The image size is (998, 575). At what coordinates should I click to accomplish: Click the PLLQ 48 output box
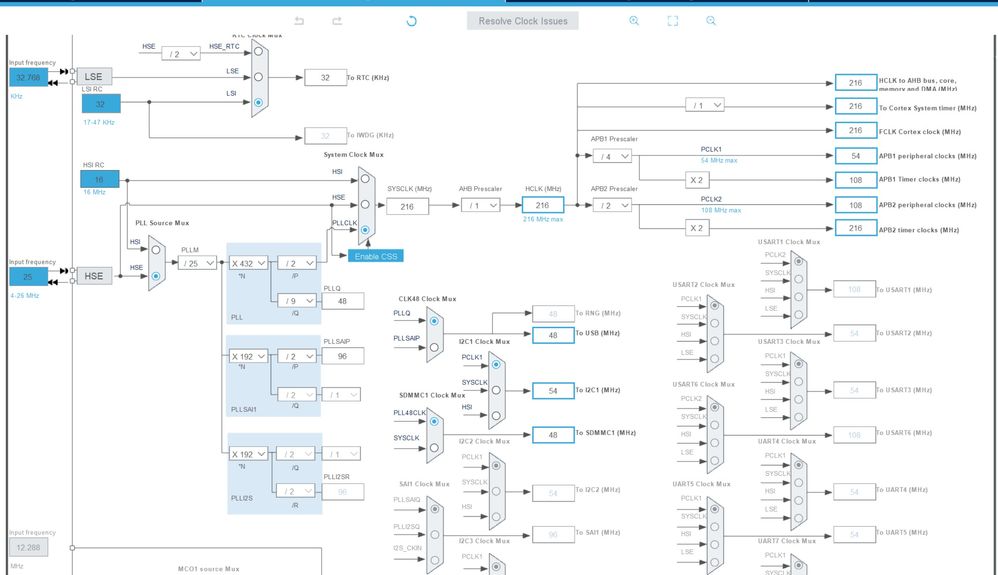(342, 301)
